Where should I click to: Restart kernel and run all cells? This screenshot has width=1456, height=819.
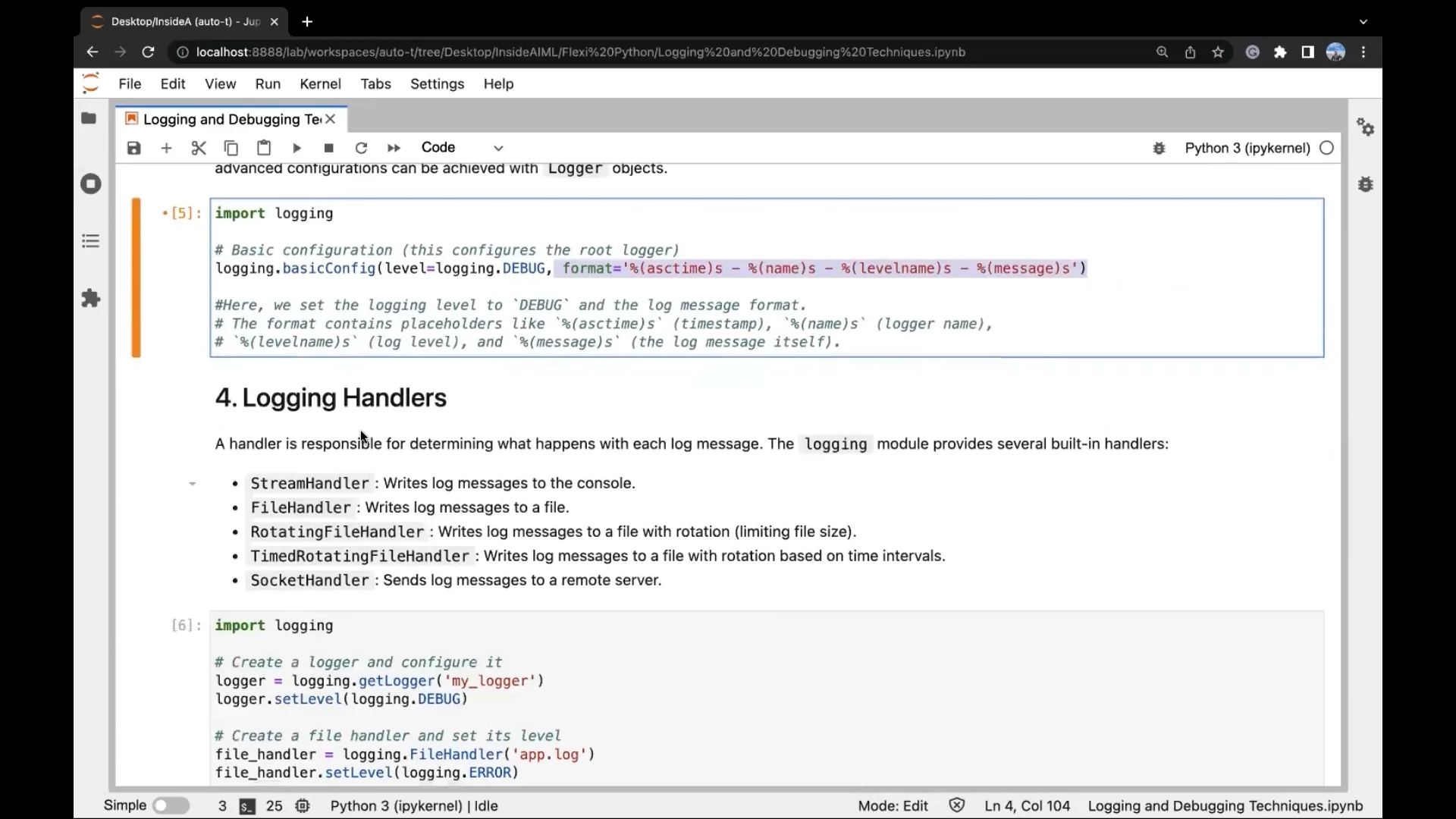(394, 148)
